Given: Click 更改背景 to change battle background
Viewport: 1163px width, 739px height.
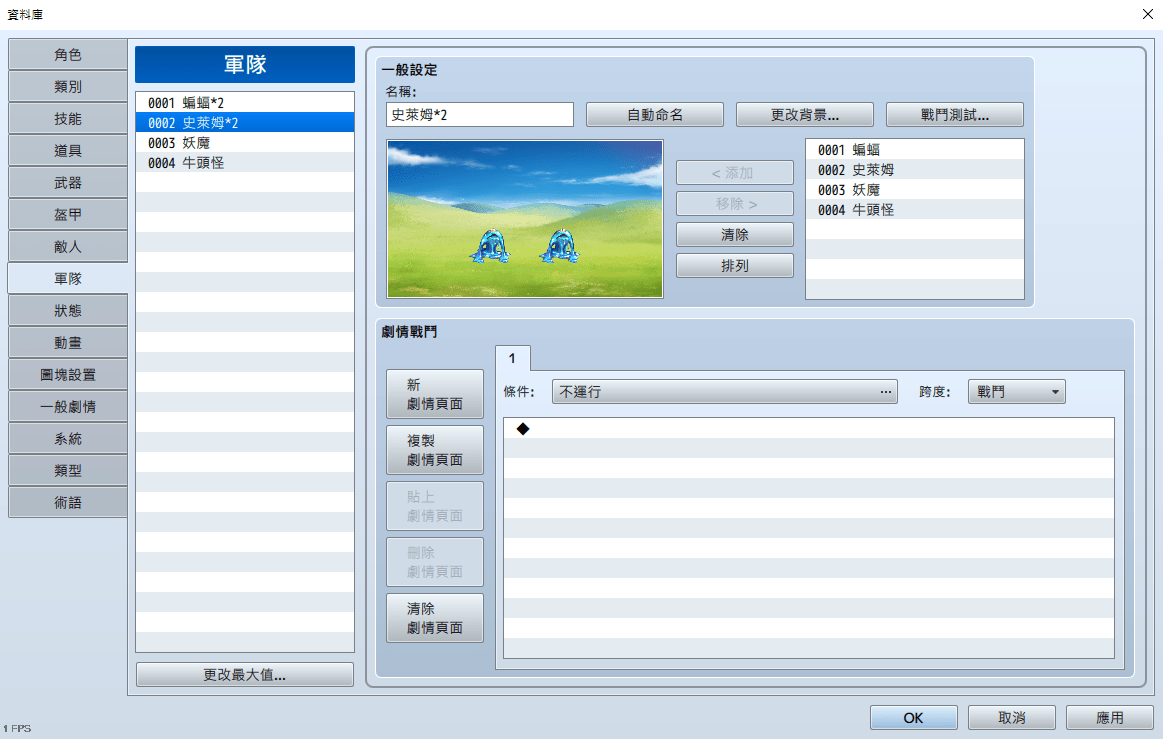Looking at the screenshot, I should [804, 115].
